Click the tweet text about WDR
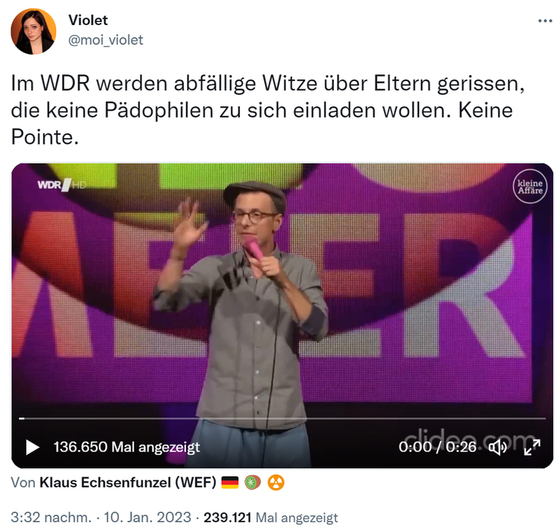The height and width of the screenshot is (532, 560). (268, 110)
